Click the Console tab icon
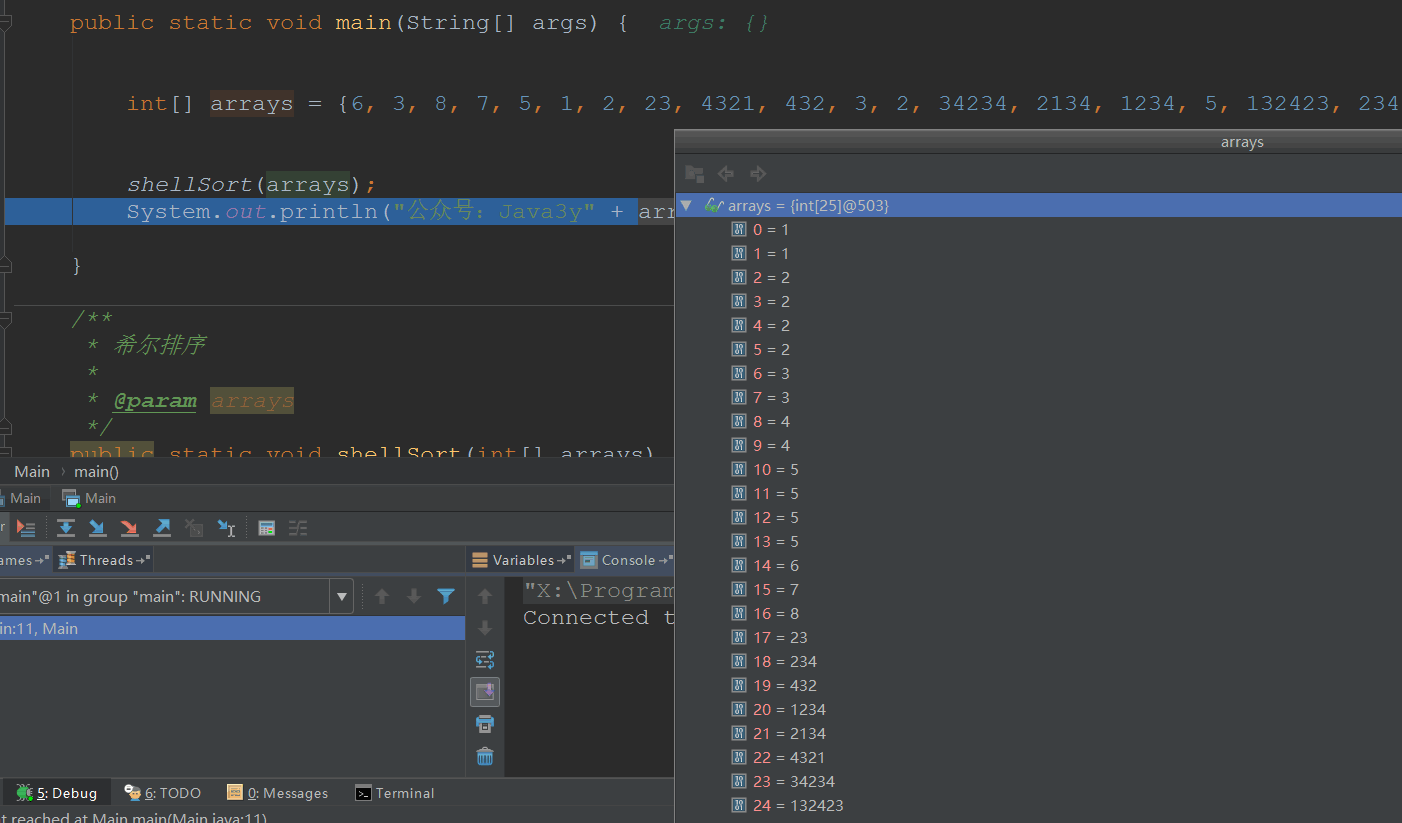 589,560
